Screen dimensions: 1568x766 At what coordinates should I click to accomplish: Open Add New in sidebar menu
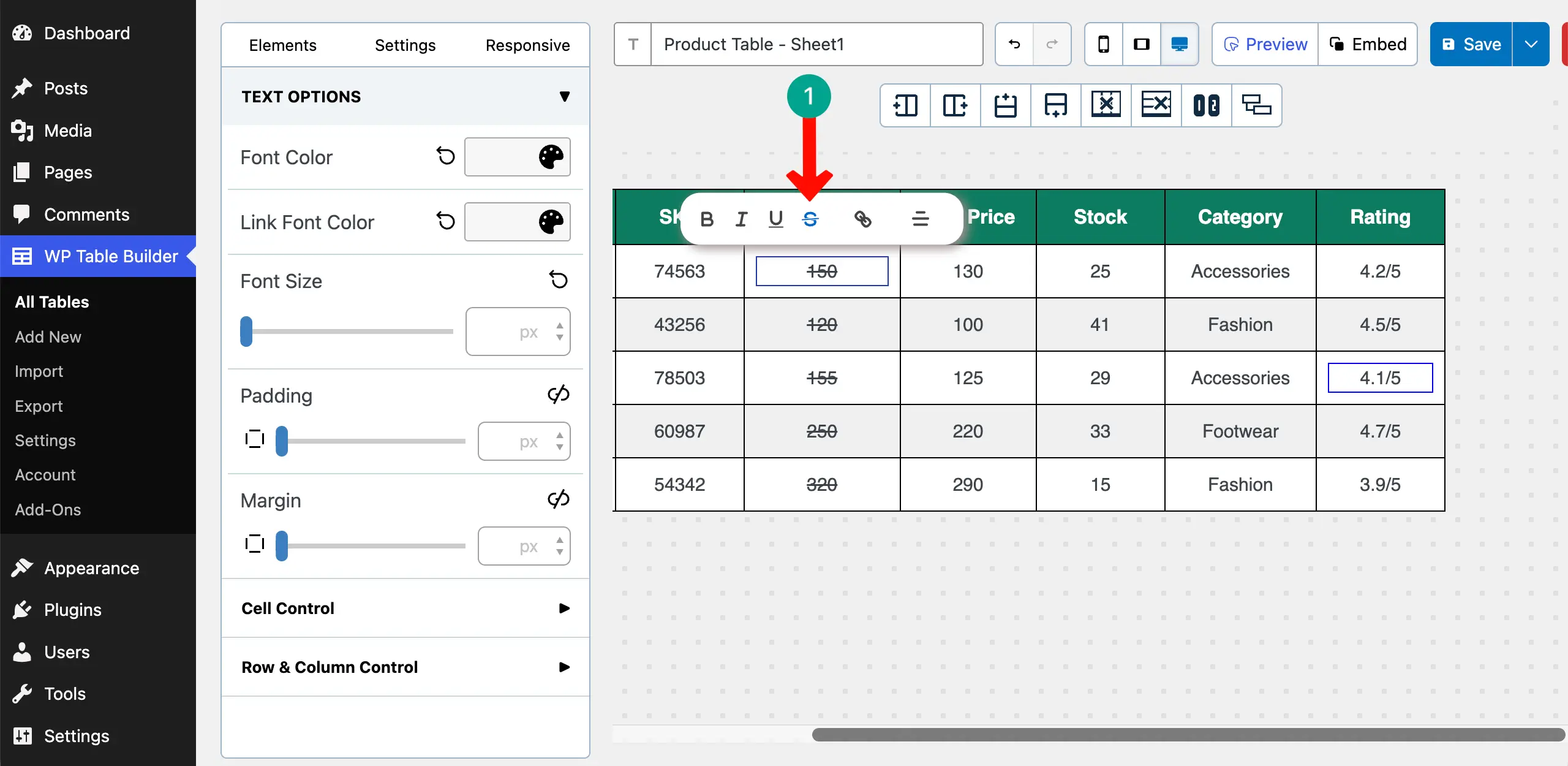(x=48, y=337)
